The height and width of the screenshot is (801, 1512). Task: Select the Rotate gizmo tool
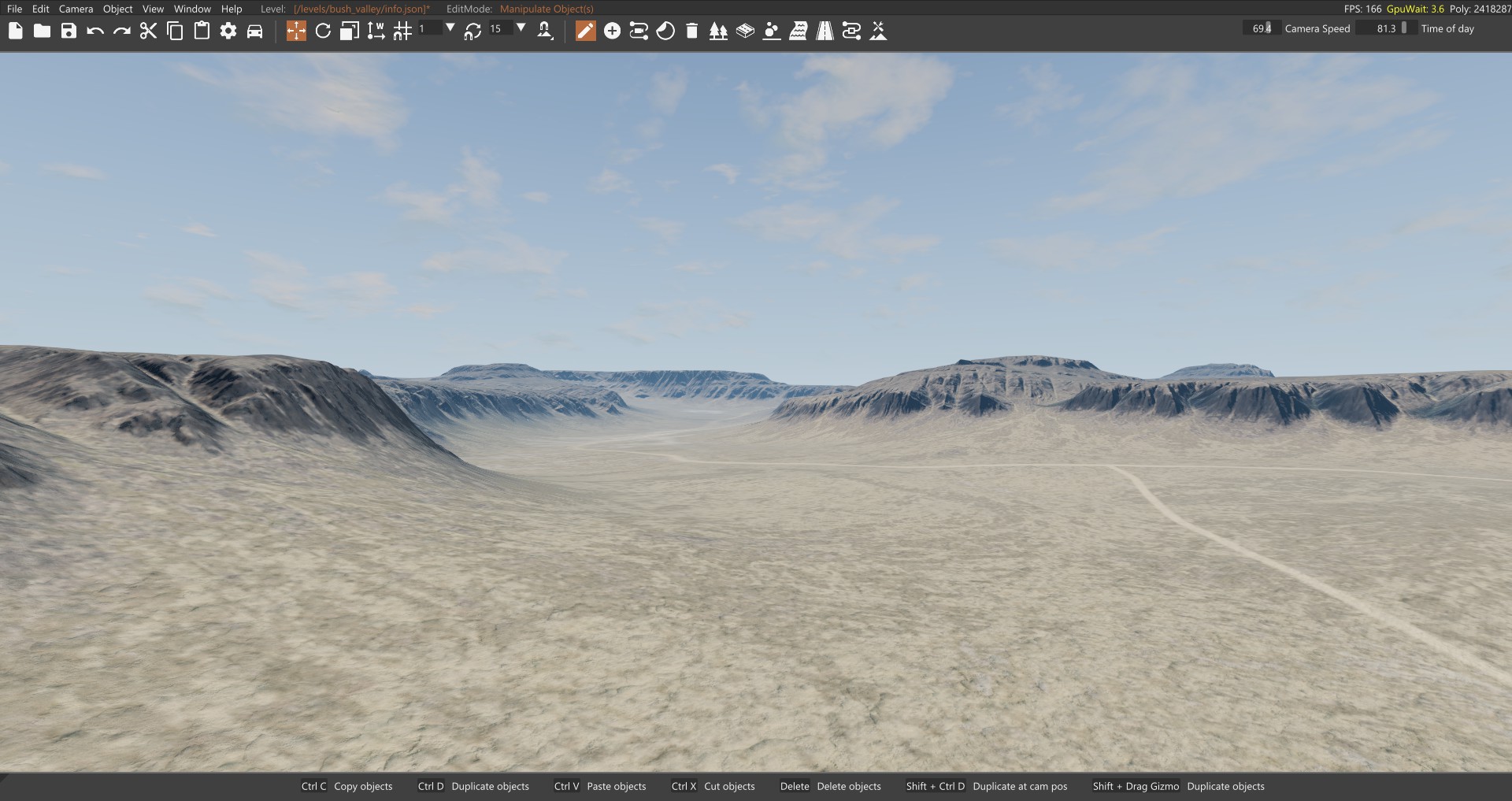tap(323, 31)
